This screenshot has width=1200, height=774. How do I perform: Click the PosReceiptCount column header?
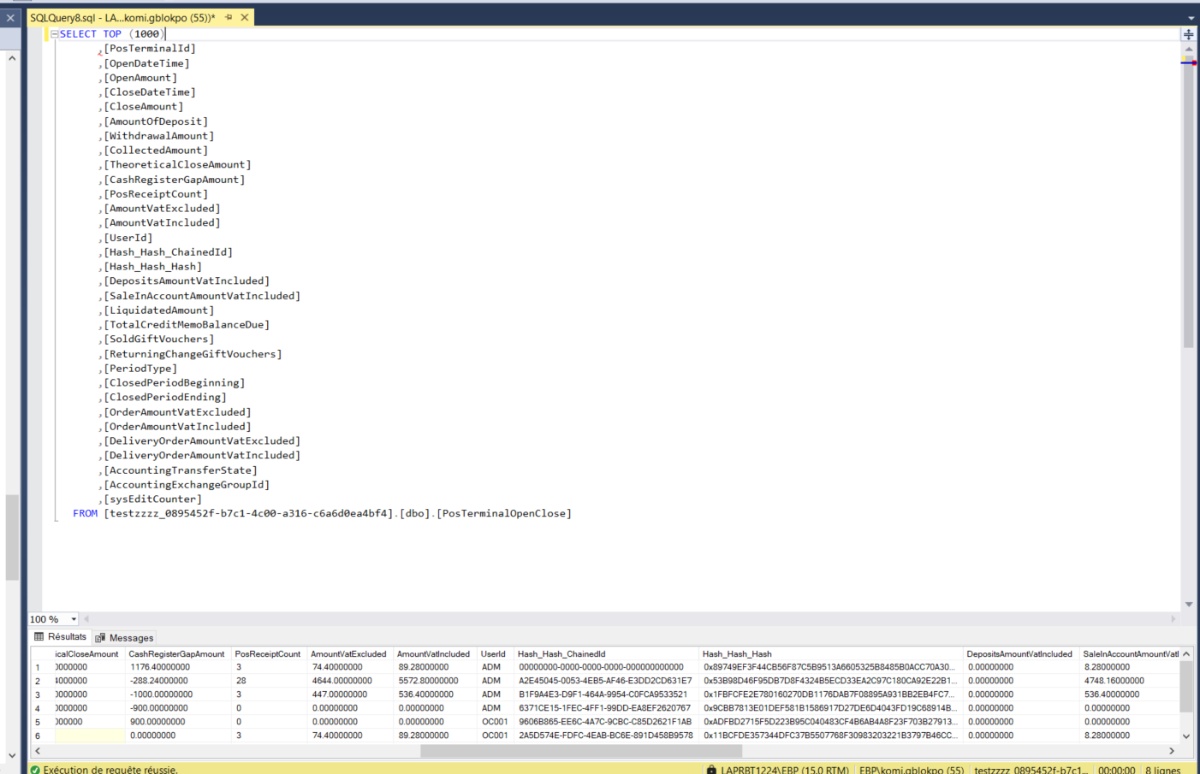268,654
